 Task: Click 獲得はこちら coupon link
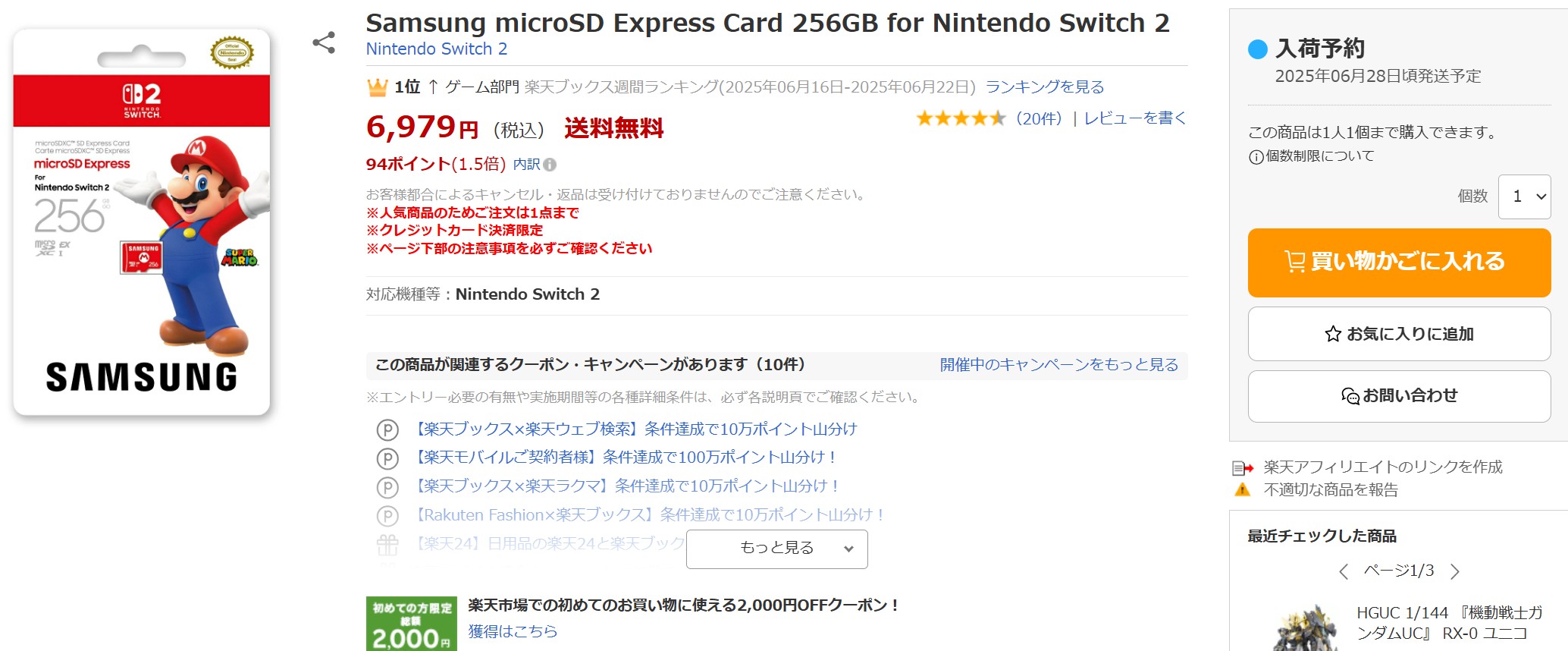512,631
